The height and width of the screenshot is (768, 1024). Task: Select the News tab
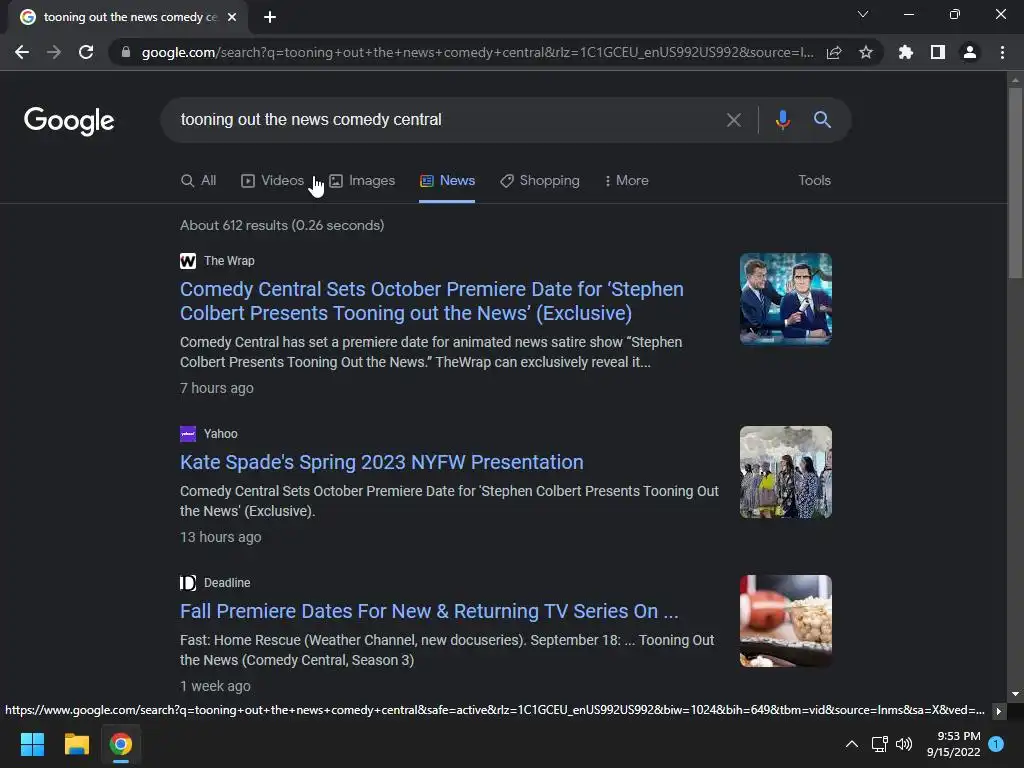(x=447, y=181)
